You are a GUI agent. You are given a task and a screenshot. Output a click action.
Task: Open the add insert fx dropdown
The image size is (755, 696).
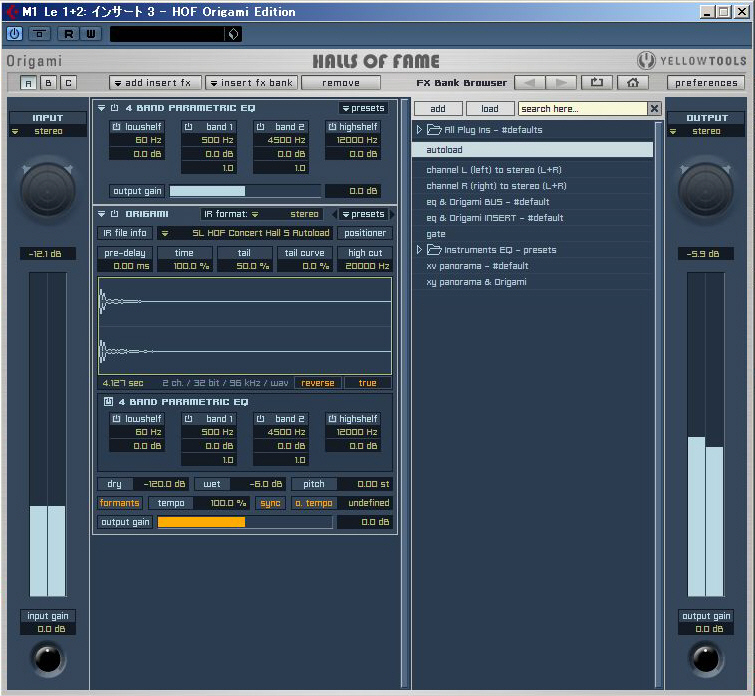coord(155,83)
